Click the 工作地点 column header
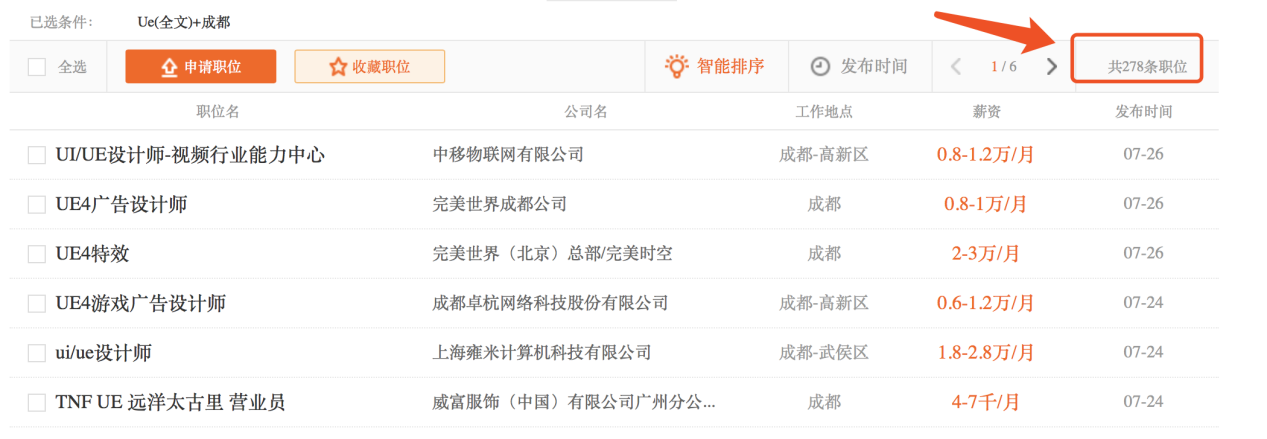Viewport: 1267px width, 439px height. pos(824,111)
